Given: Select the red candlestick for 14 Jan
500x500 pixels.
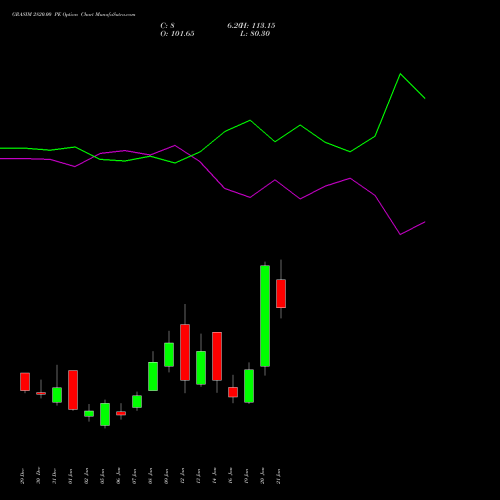Looking at the screenshot, I should coord(217,356).
